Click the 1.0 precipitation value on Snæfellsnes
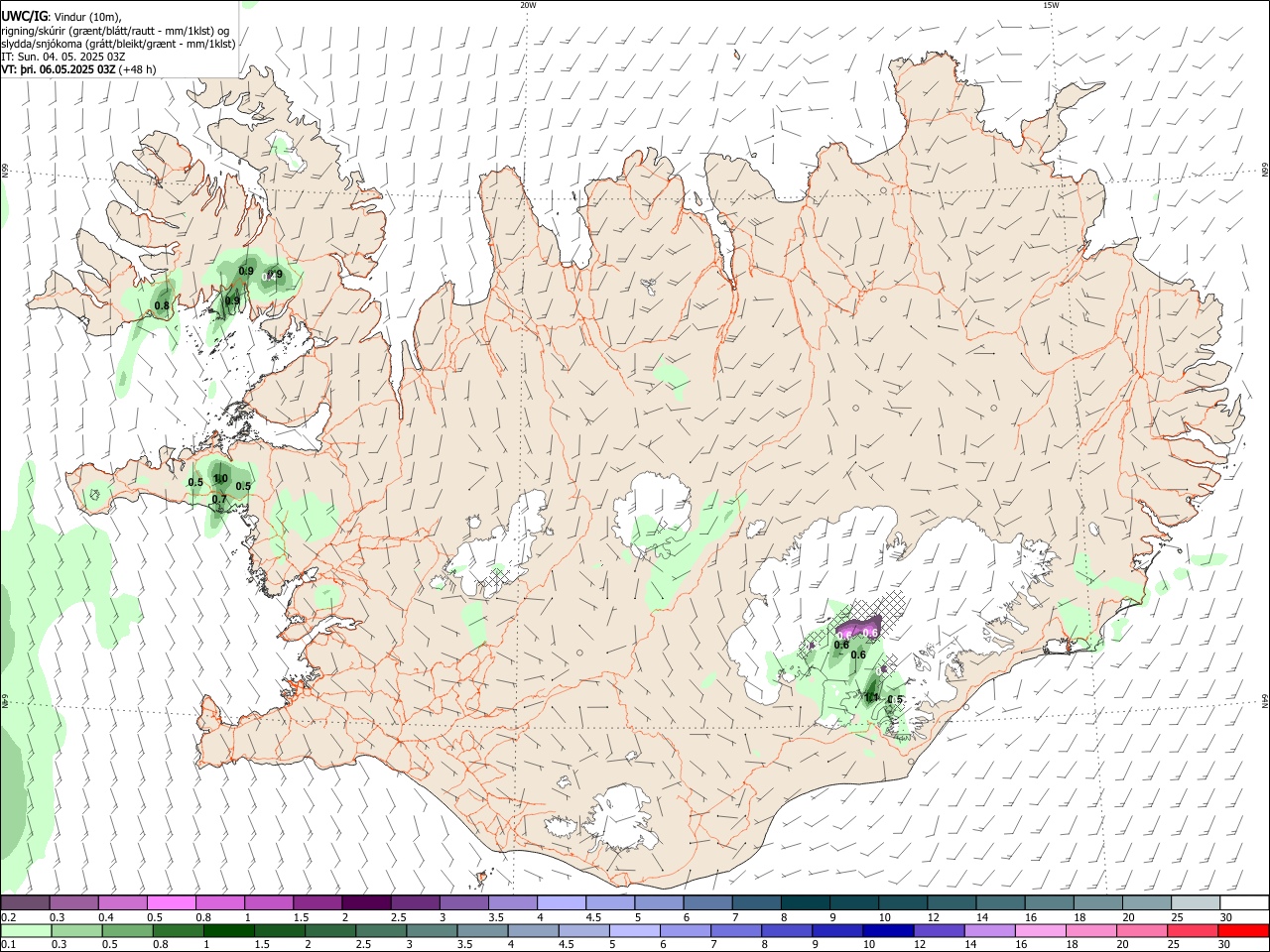Screen dimensions: 1270x952 (x=221, y=478)
